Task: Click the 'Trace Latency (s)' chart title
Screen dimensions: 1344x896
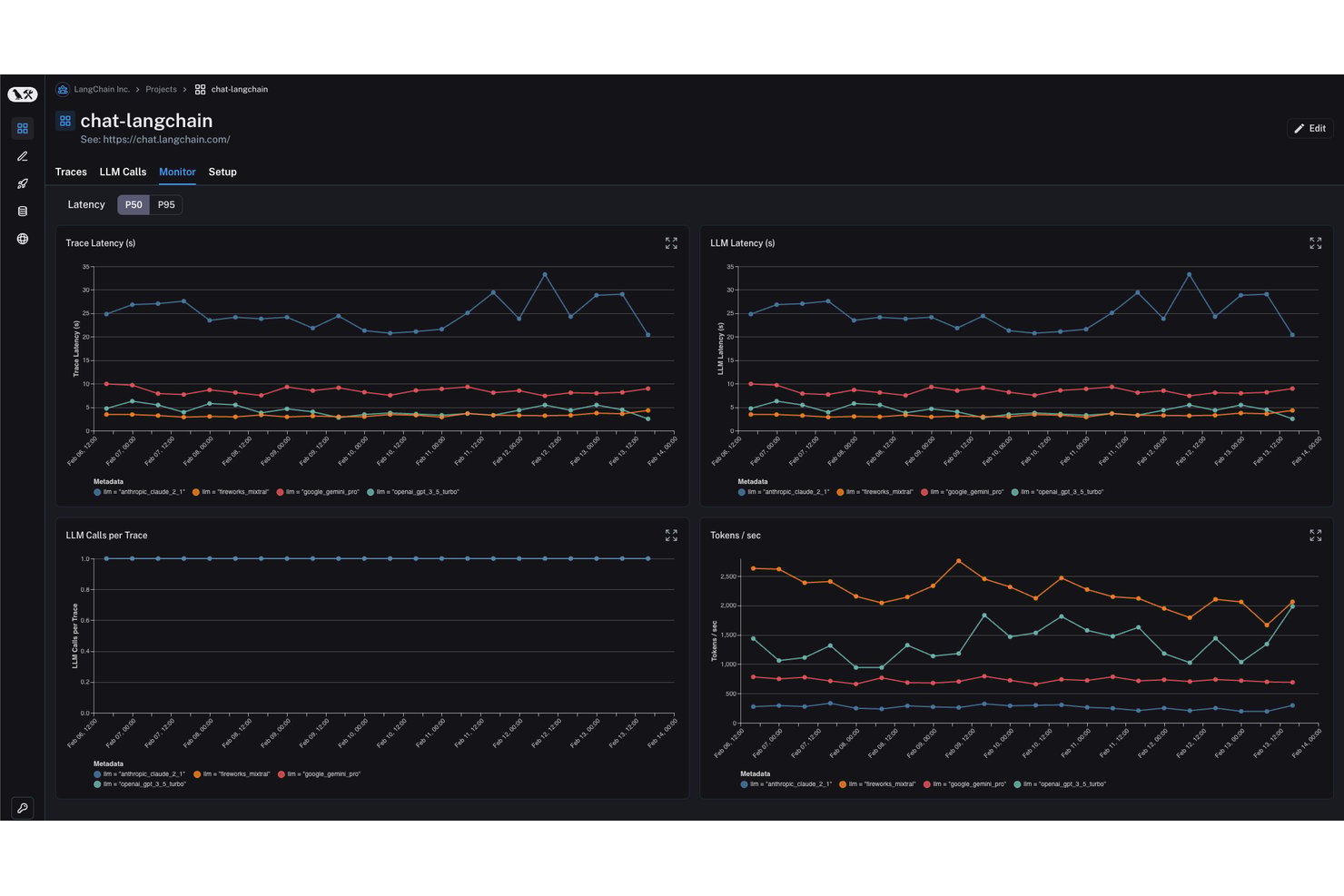Action: point(101,243)
